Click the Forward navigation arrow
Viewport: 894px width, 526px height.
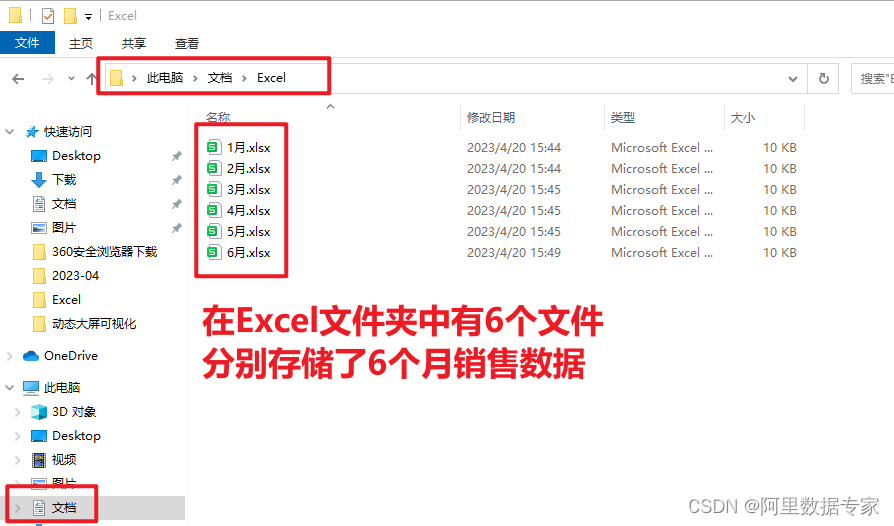pos(47,79)
